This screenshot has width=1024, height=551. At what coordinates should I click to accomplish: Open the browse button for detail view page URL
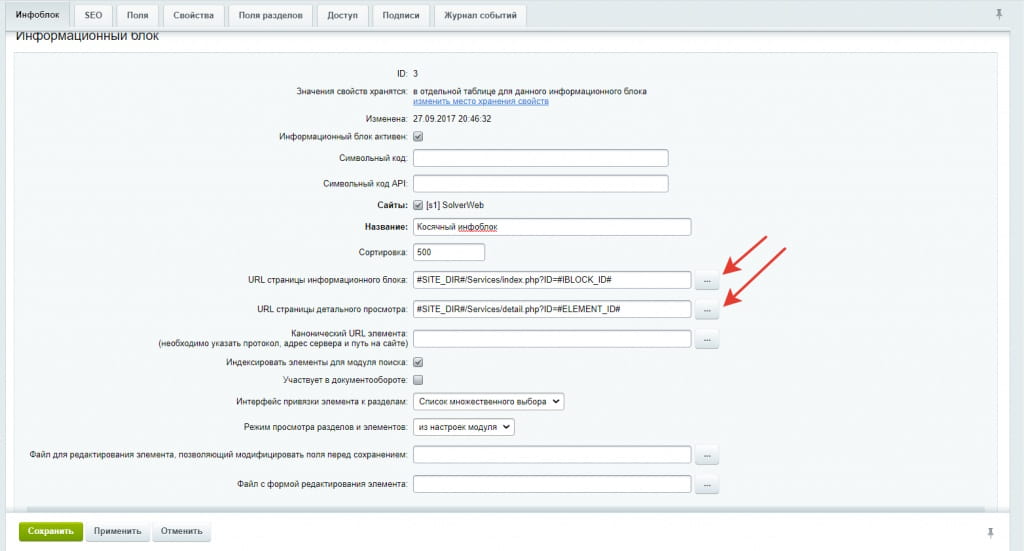point(706,310)
